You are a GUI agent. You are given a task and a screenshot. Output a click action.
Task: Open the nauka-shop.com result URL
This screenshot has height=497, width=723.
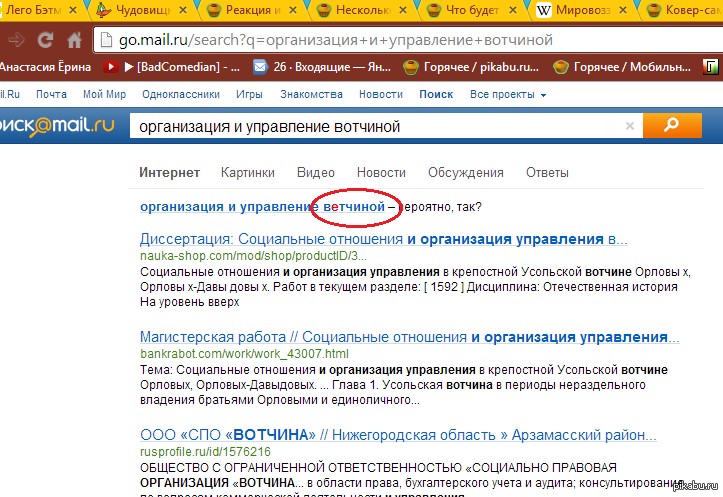tap(253, 256)
